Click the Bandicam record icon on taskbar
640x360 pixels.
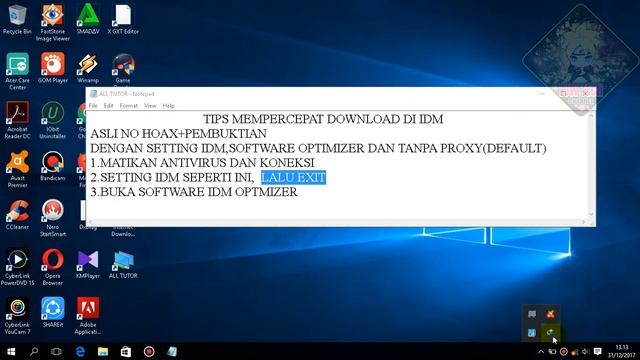coord(149,351)
